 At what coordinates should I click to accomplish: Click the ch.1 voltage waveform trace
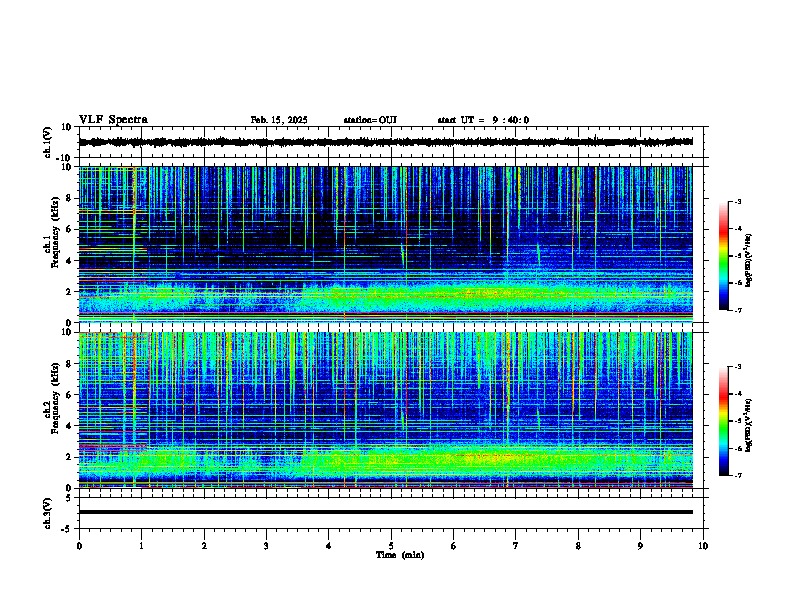(385, 142)
